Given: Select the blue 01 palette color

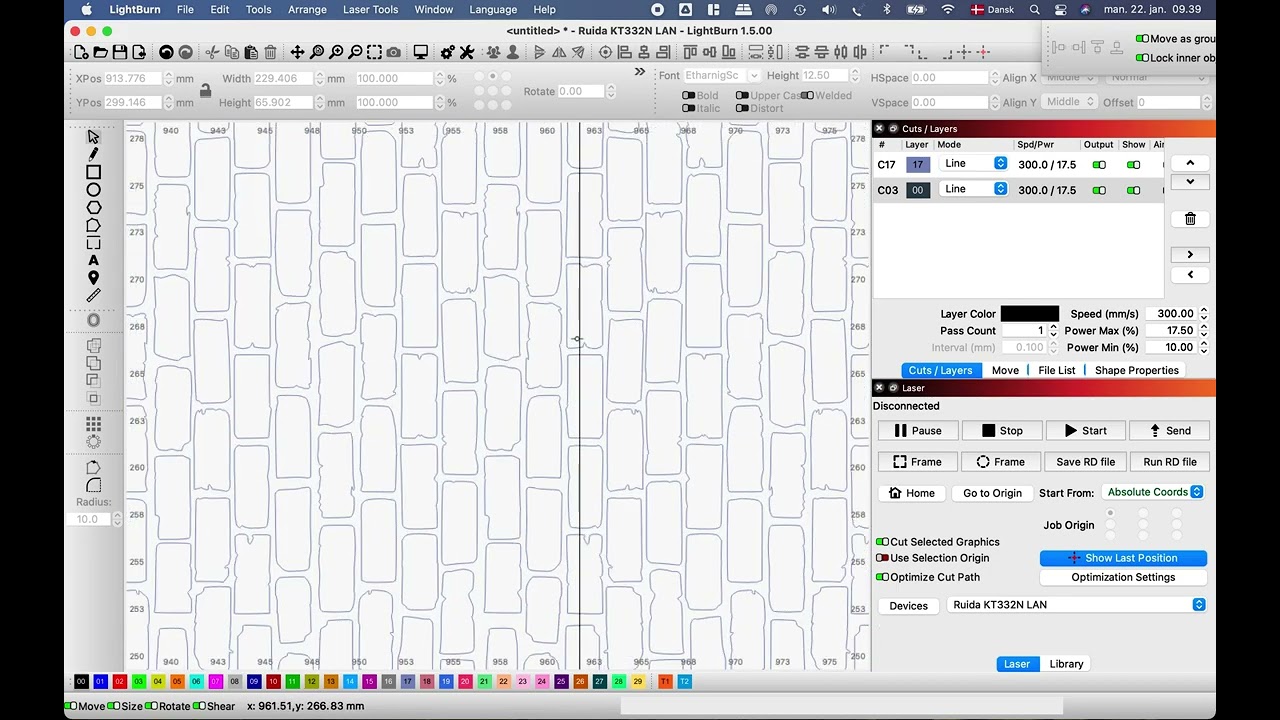Looking at the screenshot, I should click(100, 682).
